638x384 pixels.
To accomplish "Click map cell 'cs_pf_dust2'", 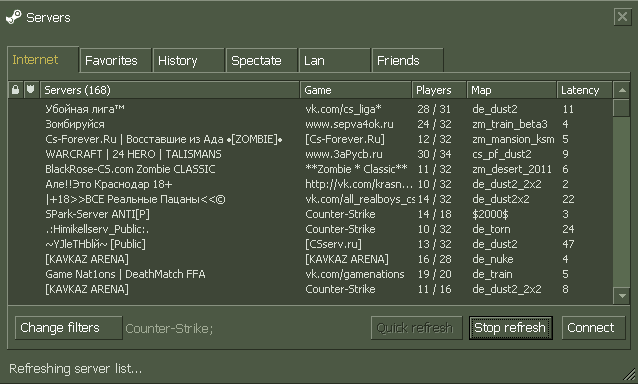I will click(x=502, y=155).
